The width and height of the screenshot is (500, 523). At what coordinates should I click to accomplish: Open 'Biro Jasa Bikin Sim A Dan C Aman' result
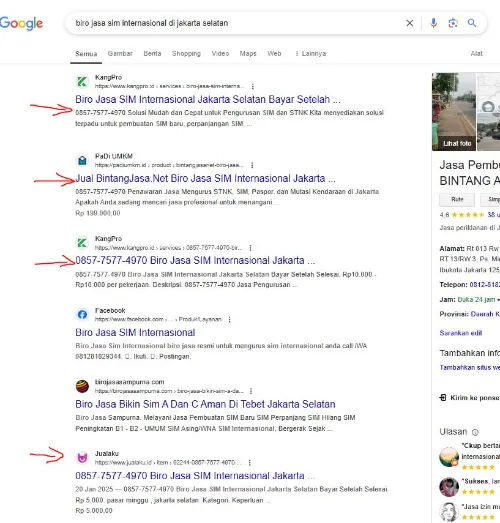coord(205,404)
